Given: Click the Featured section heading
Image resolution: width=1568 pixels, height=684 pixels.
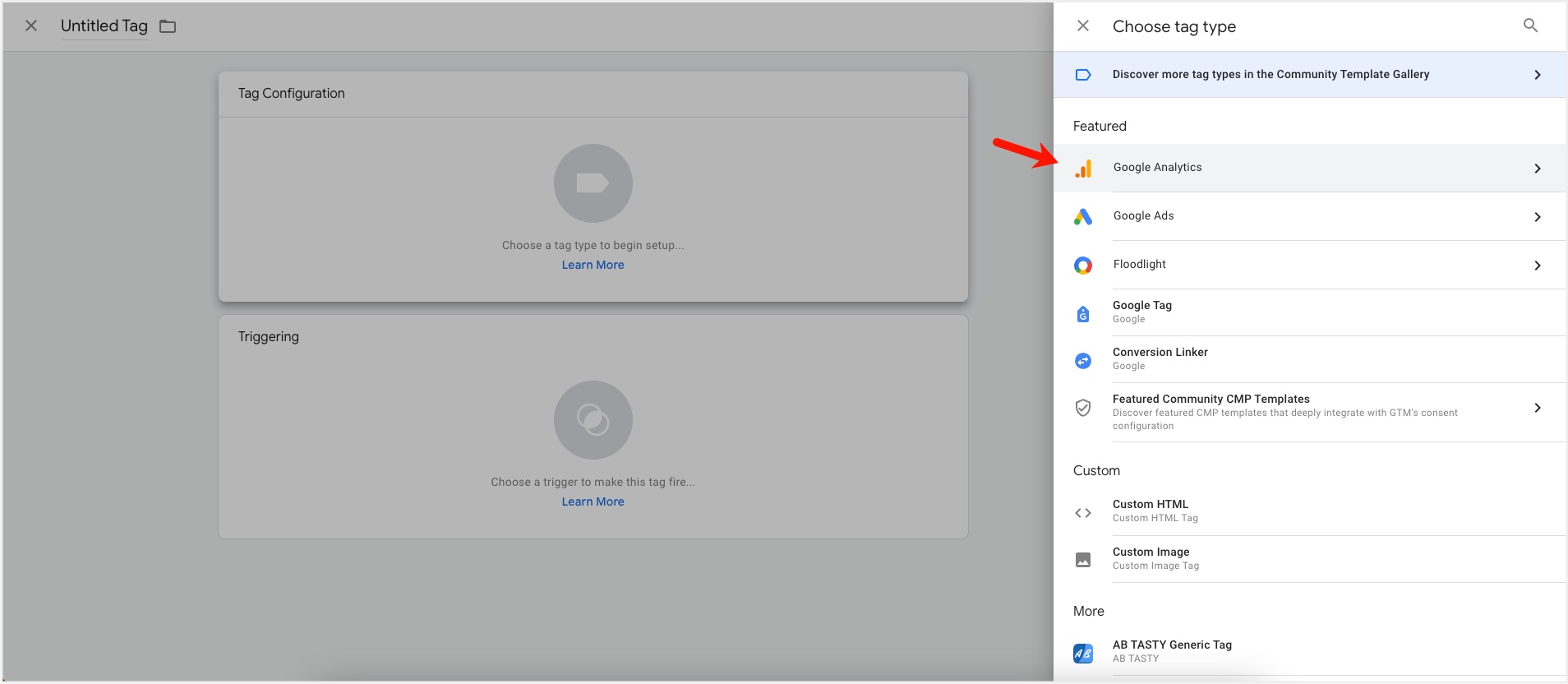Looking at the screenshot, I should click(1100, 126).
